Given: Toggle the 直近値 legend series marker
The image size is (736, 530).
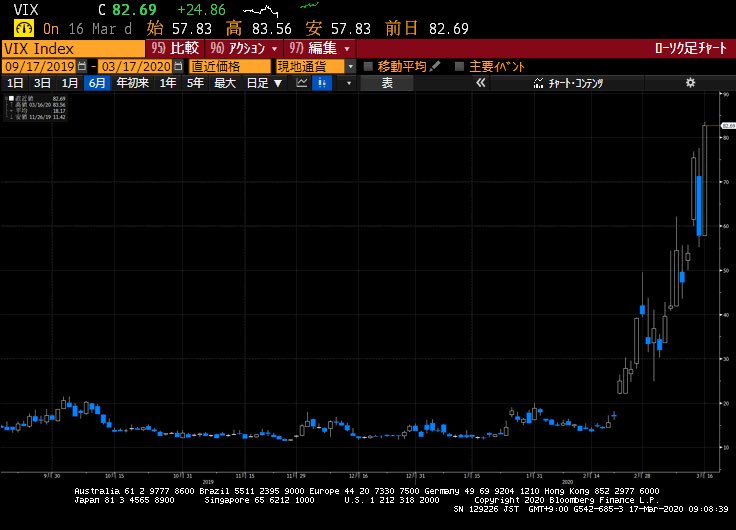Looking at the screenshot, I should 11,98.
